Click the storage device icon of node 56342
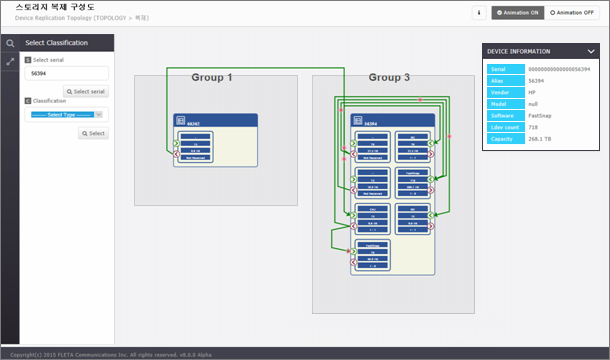Viewport: 610px width, 360px height. coord(181,121)
